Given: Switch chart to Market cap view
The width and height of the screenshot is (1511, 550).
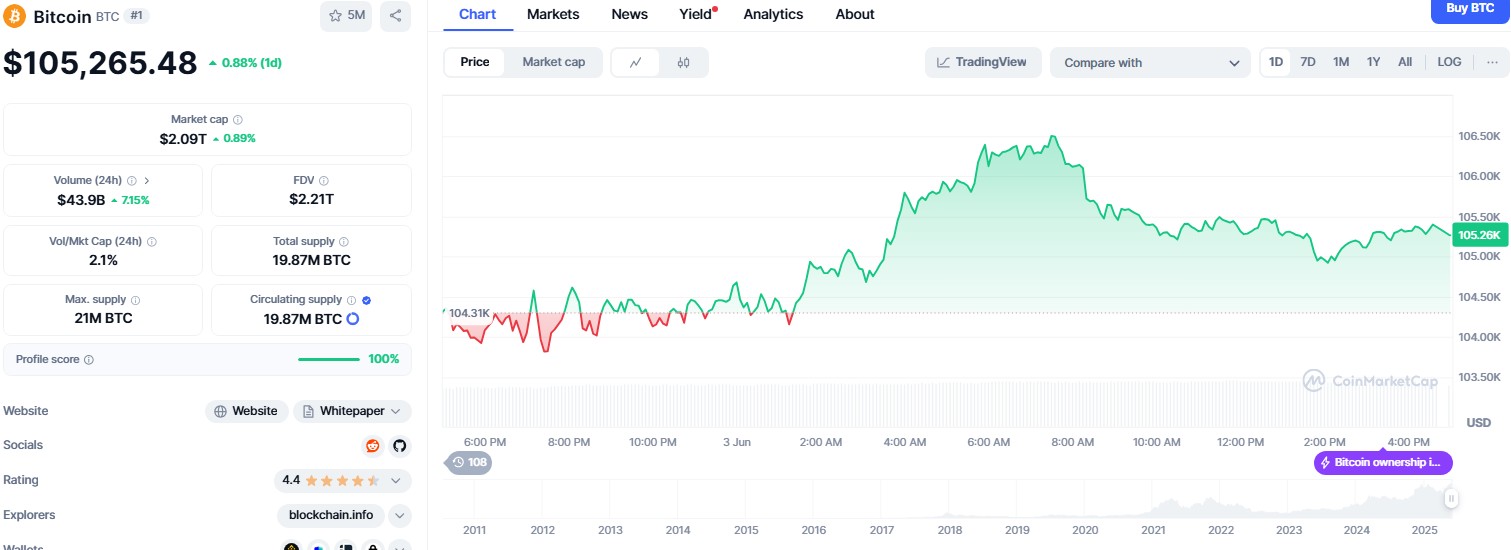Looking at the screenshot, I should coord(553,62).
